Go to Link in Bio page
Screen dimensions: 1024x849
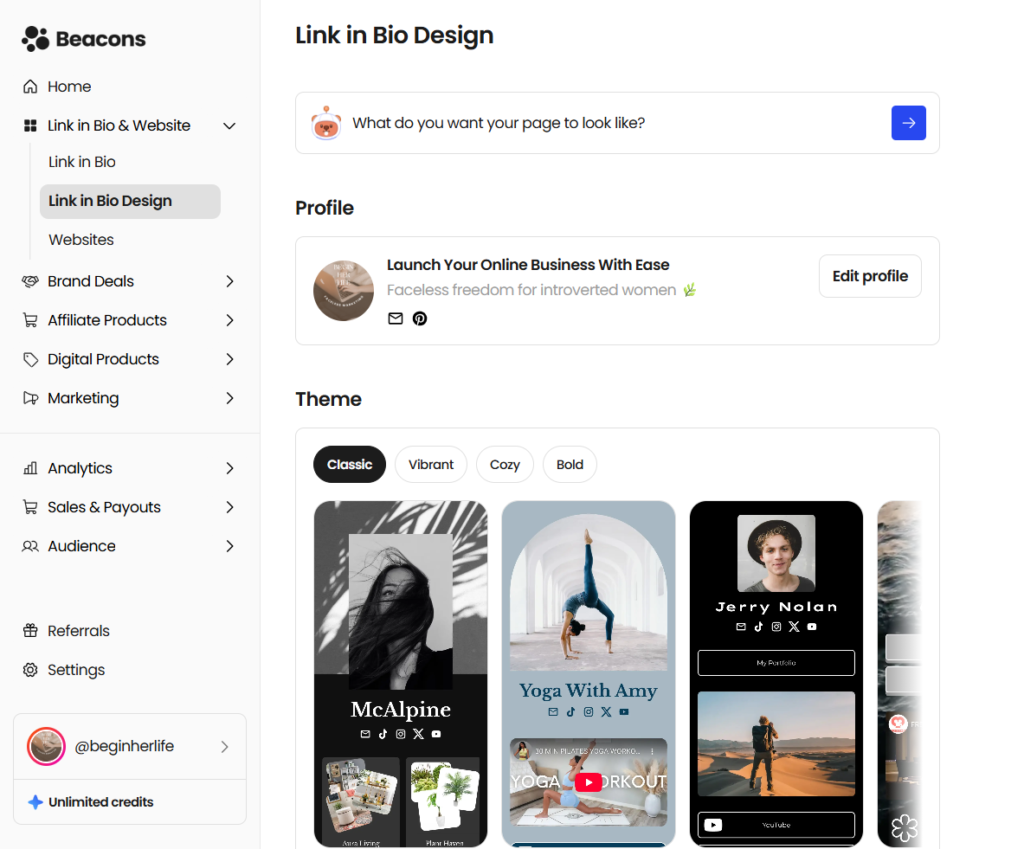point(82,162)
